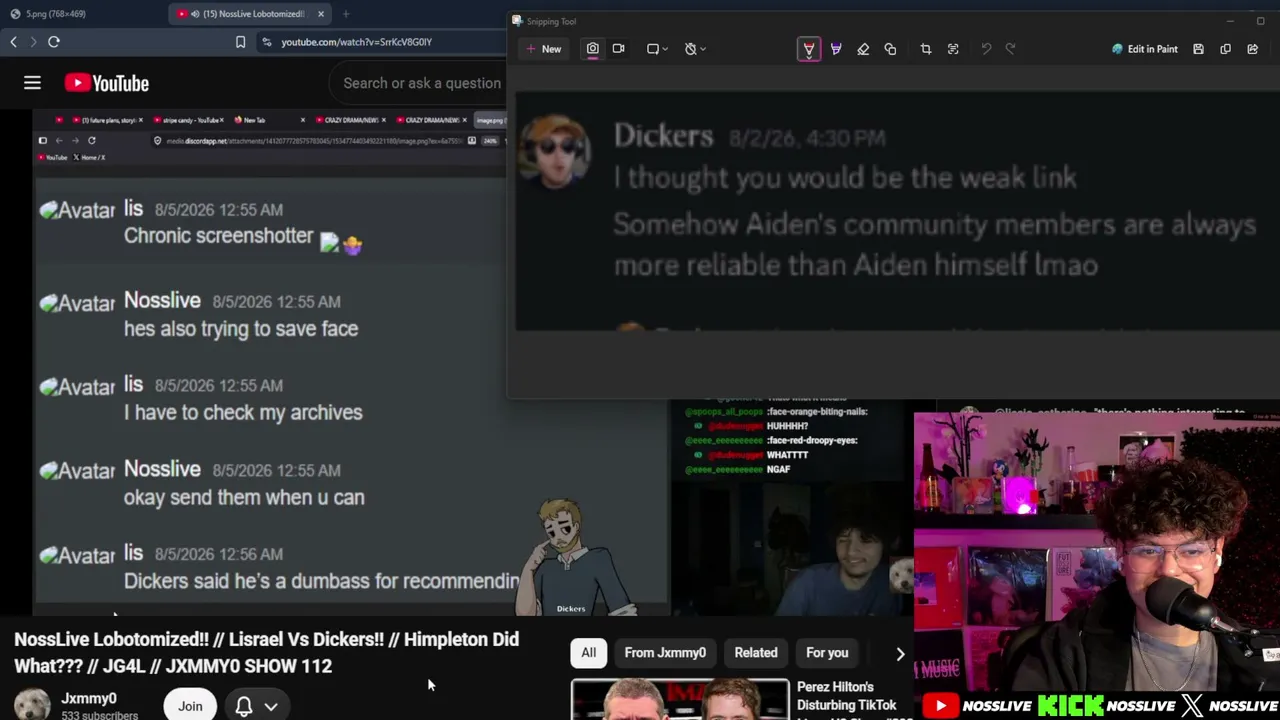Click the browser forward arrow

pos(33,42)
